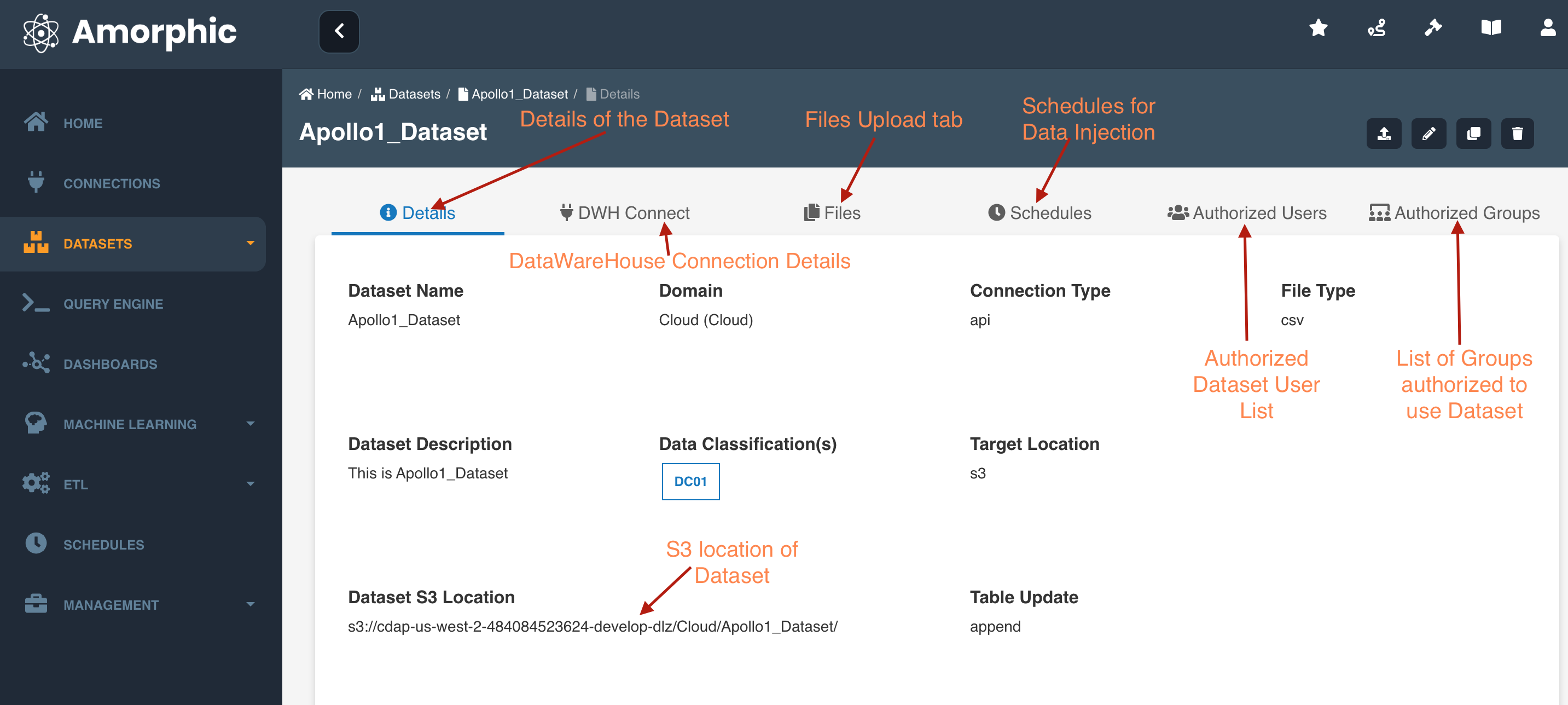Click the book documentation icon
The width and height of the screenshot is (1568, 705).
coord(1491,28)
